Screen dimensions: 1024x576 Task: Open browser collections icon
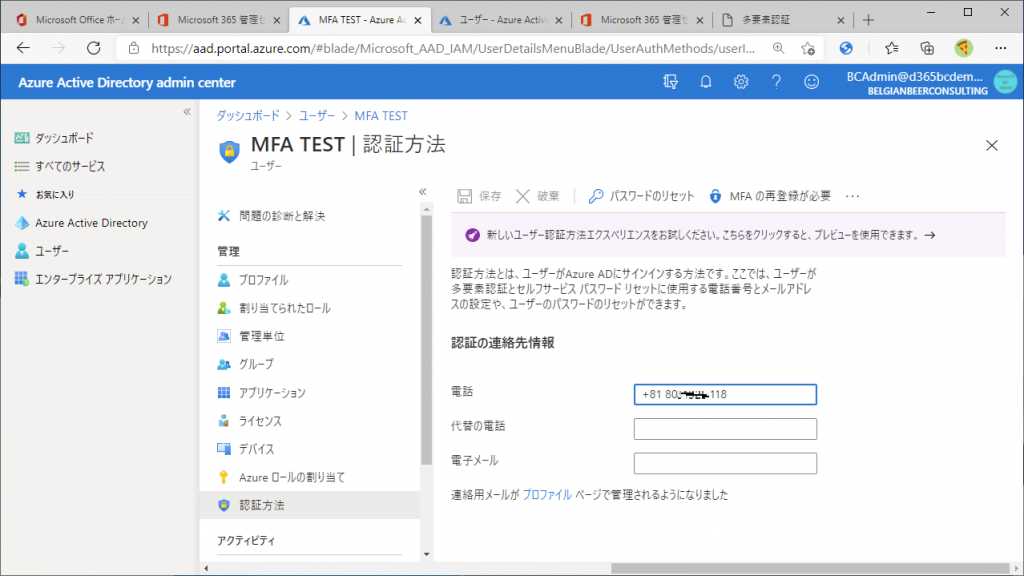click(927, 48)
